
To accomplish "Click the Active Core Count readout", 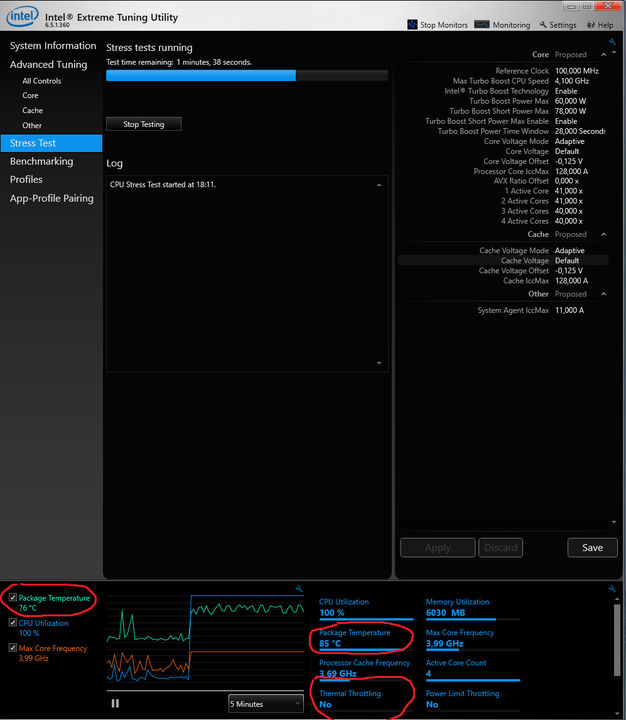I will pos(472,669).
